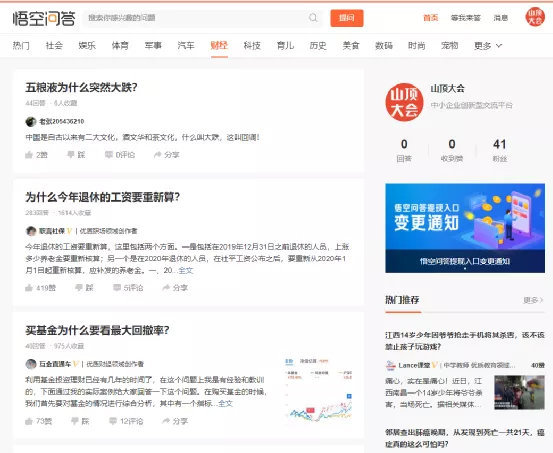
Task: Open comments on the 五粮液 answer
Action: coord(120,155)
